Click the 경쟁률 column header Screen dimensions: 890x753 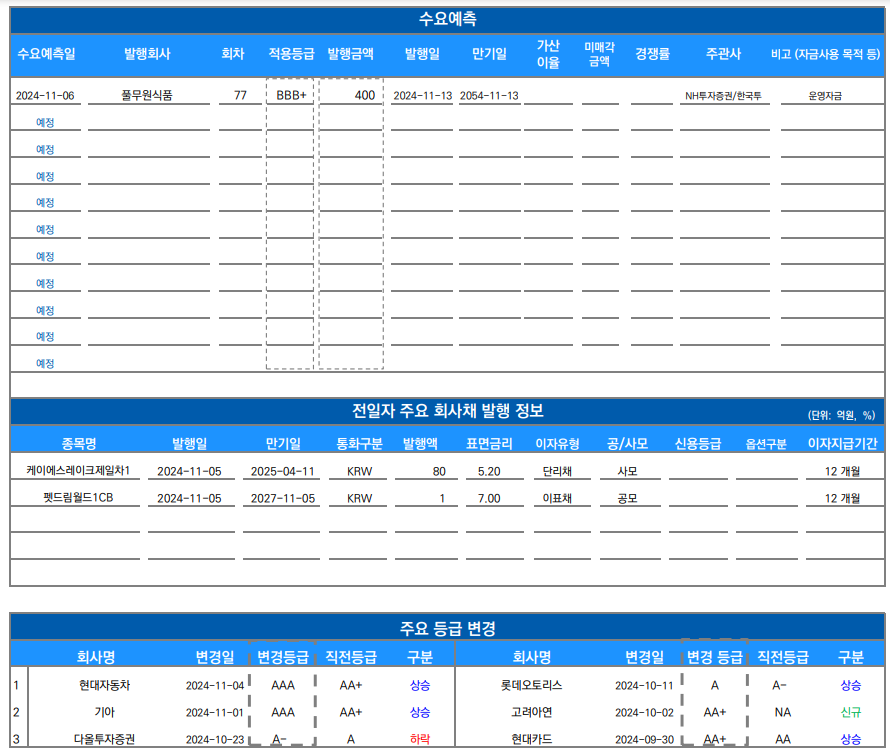[652, 54]
